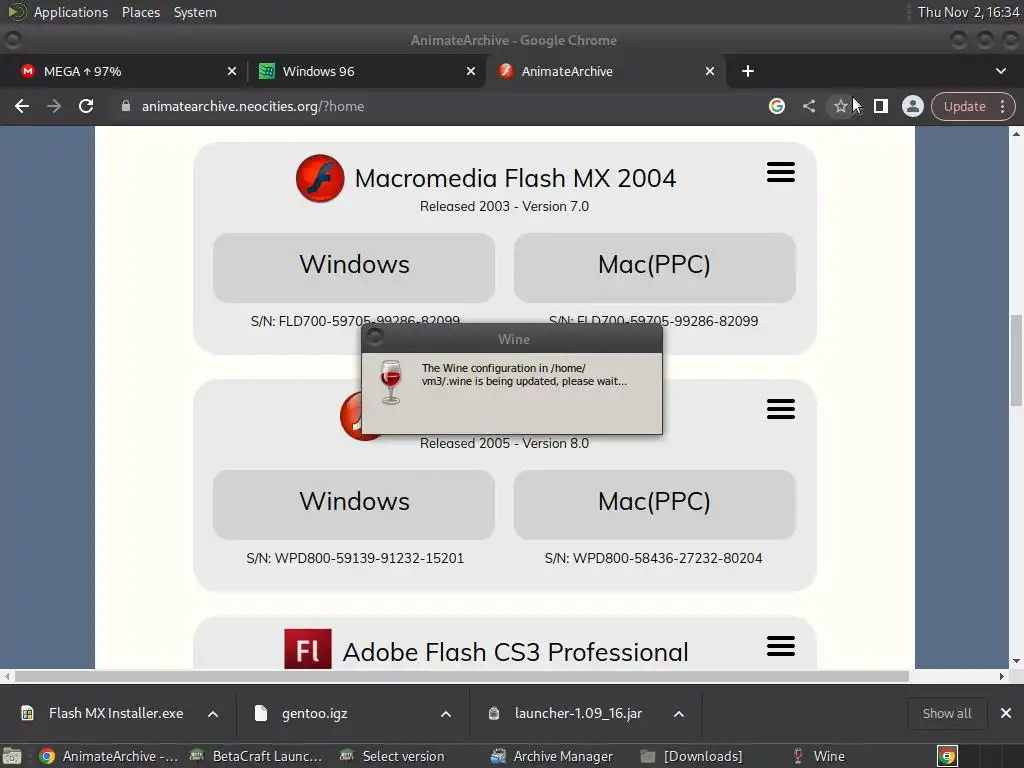Image resolution: width=1024 pixels, height=768 pixels.
Task: Open the Chrome profile avatar
Action: pos(912,106)
